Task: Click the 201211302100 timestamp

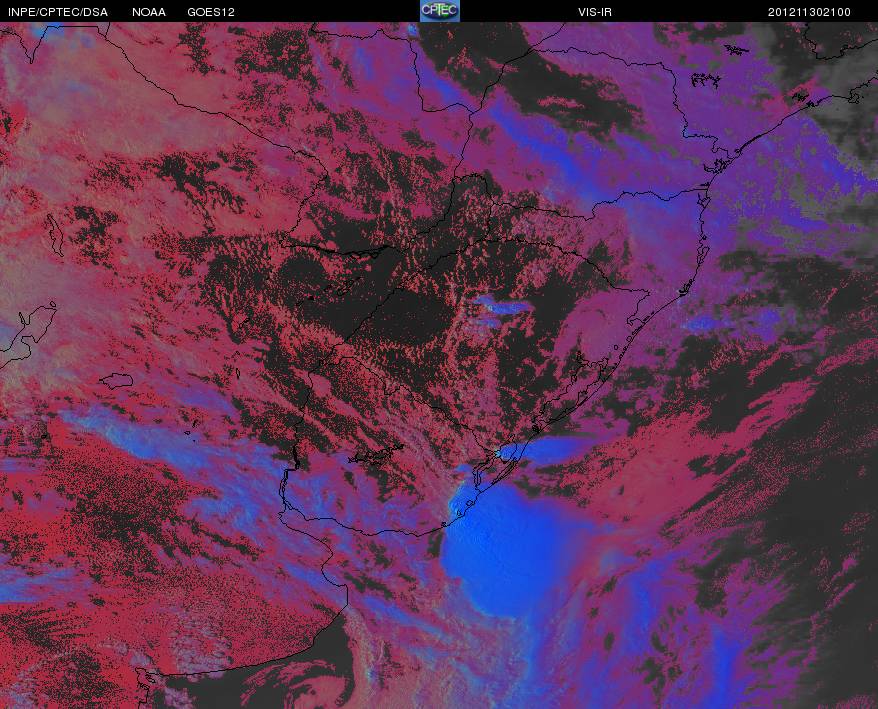Action: tap(809, 12)
